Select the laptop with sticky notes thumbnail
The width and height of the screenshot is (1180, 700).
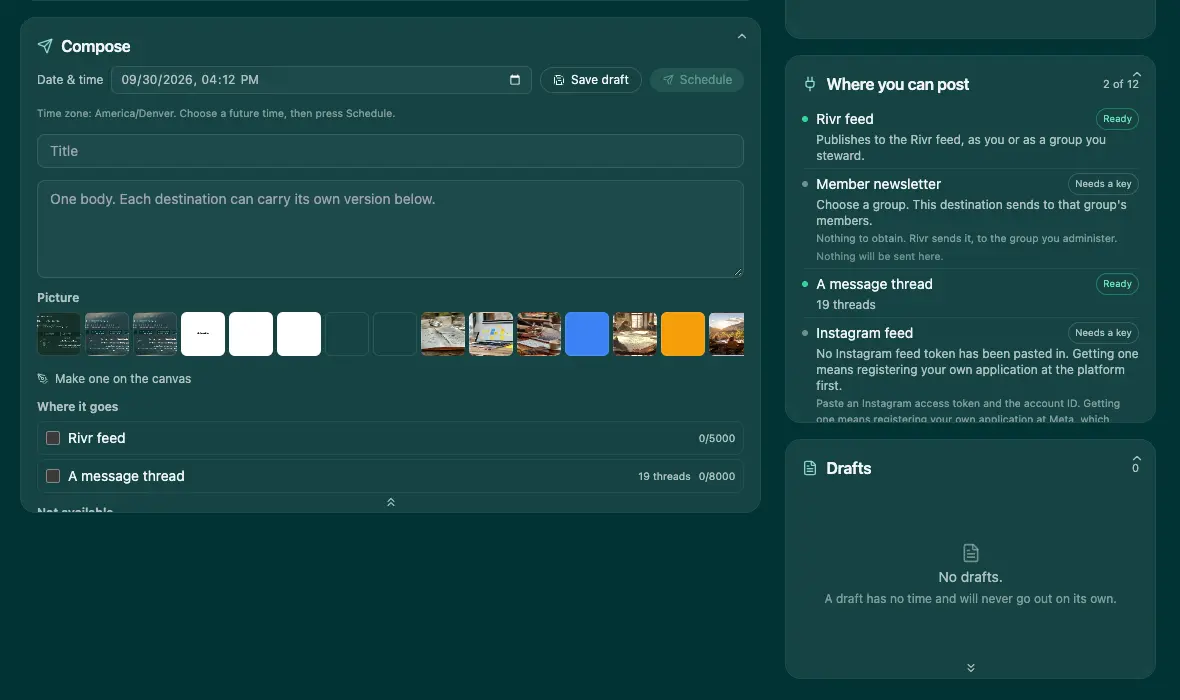point(491,334)
